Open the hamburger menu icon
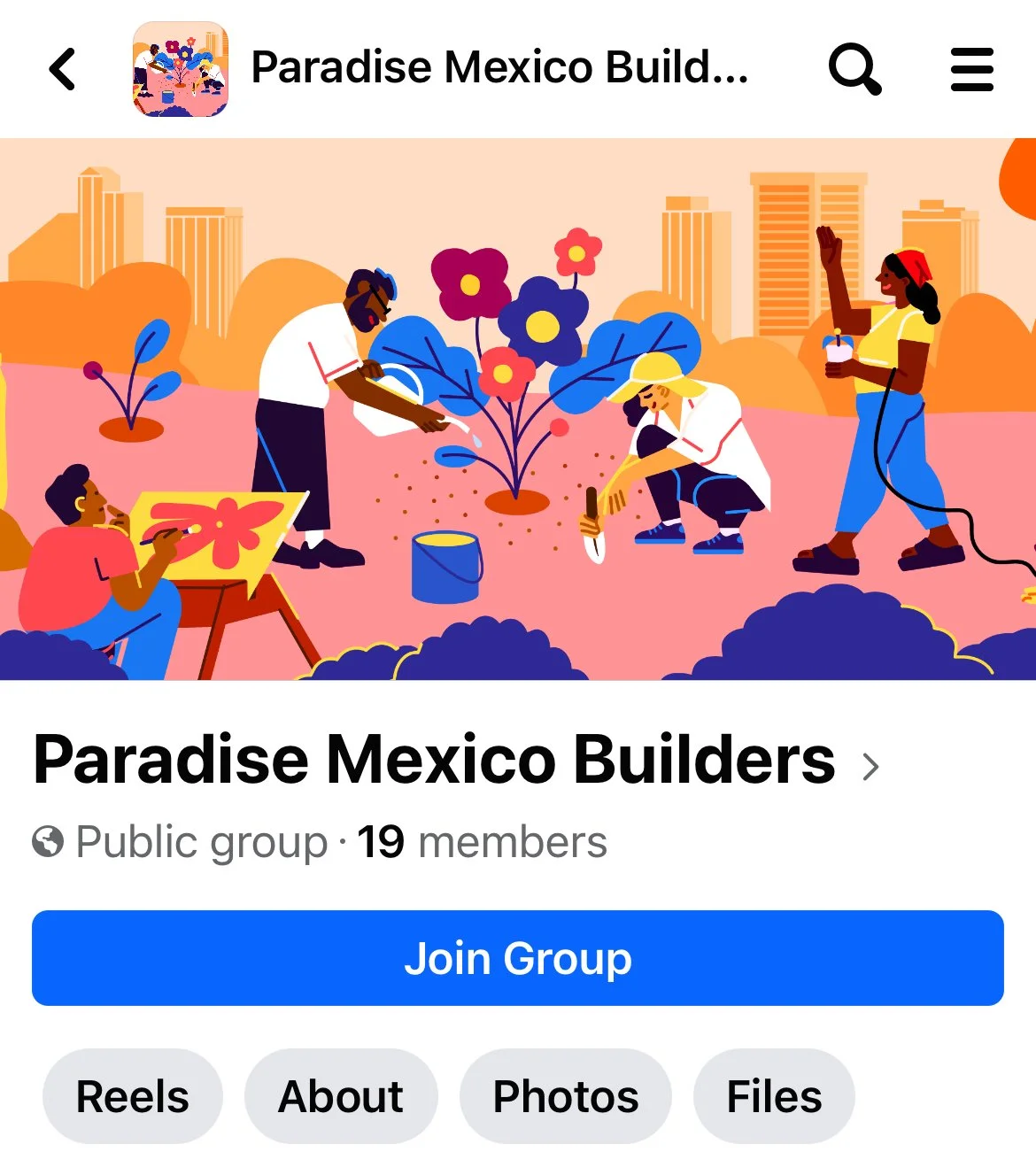The width and height of the screenshot is (1036, 1175). pos(972,69)
